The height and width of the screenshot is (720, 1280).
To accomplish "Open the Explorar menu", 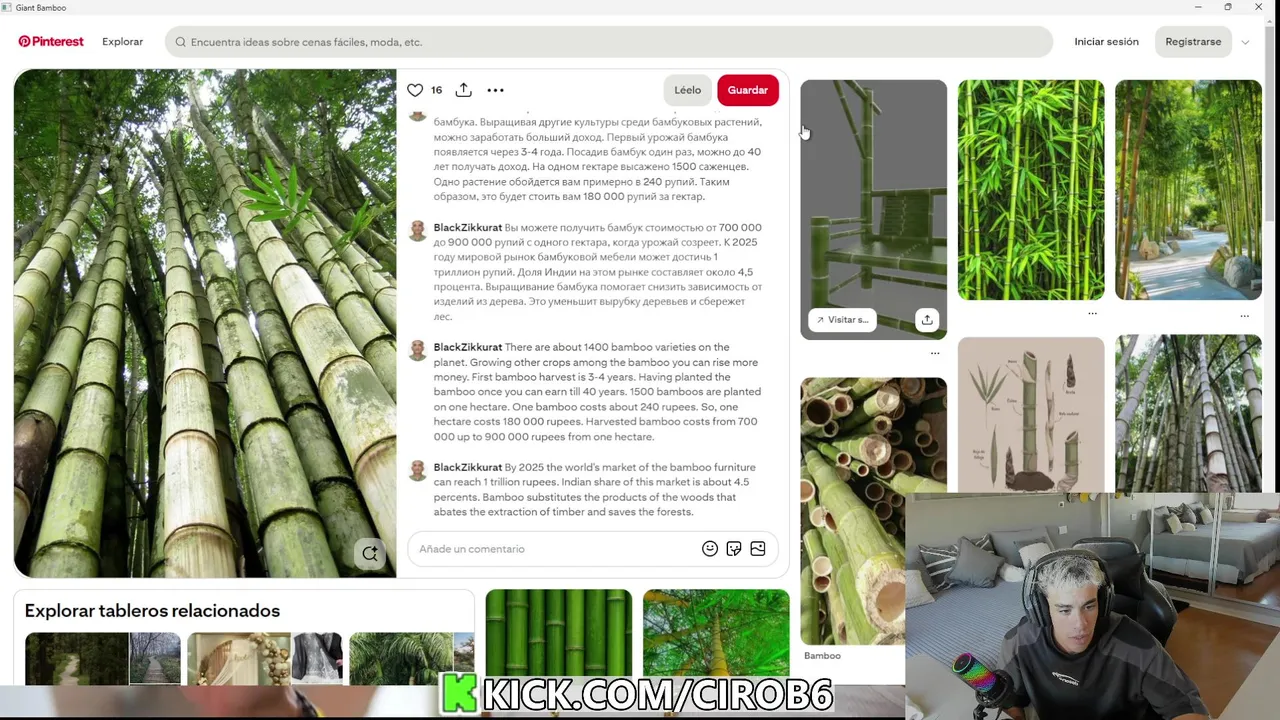I will 122,42.
